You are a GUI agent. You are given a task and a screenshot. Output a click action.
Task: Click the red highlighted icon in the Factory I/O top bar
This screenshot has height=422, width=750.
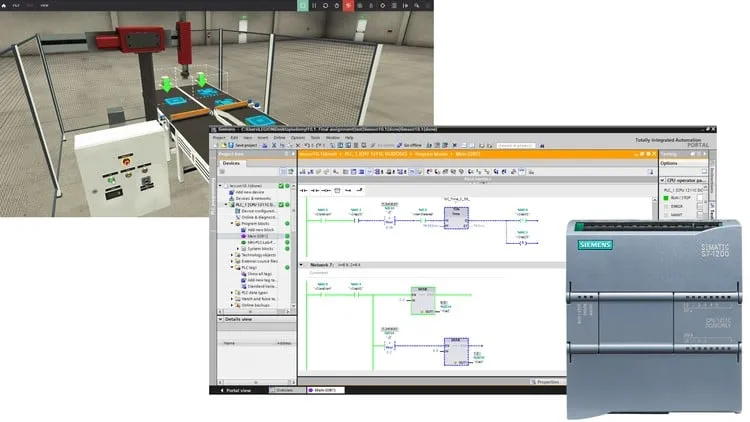point(348,5)
